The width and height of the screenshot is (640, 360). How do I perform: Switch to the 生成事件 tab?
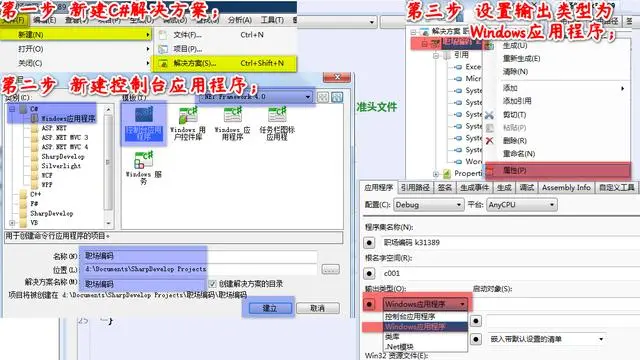click(x=474, y=187)
